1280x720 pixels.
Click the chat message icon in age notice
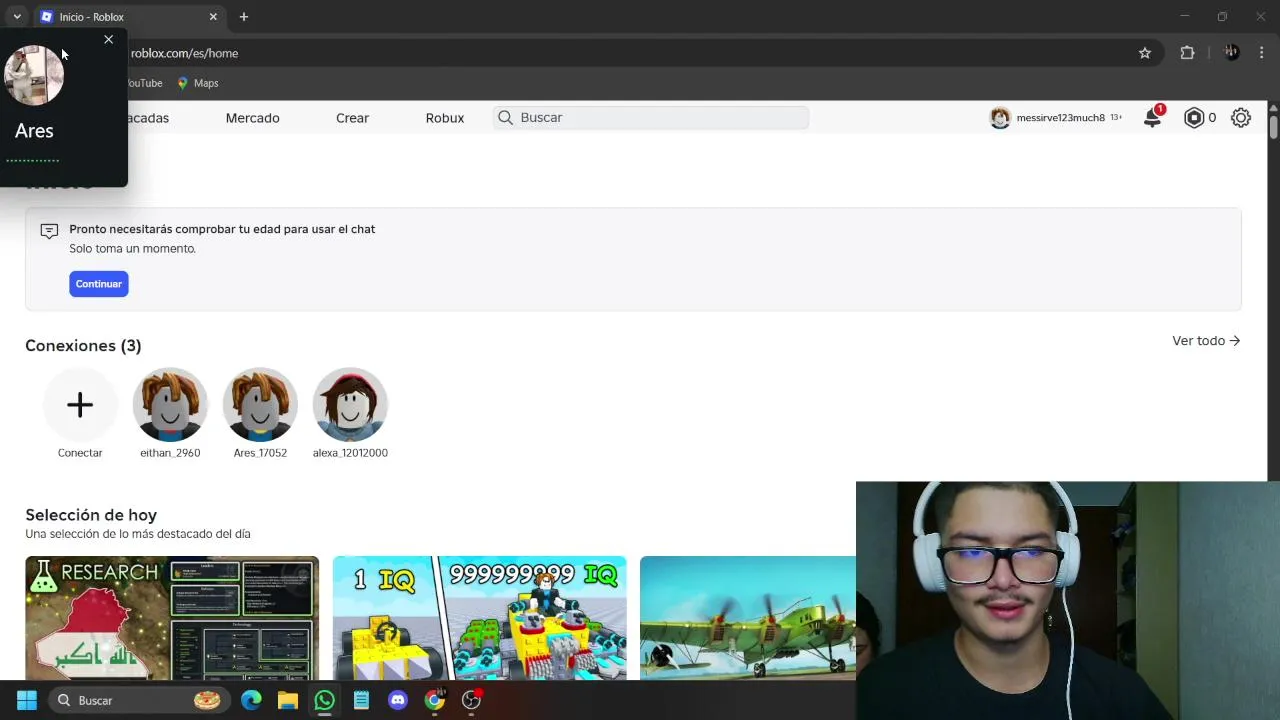click(49, 231)
